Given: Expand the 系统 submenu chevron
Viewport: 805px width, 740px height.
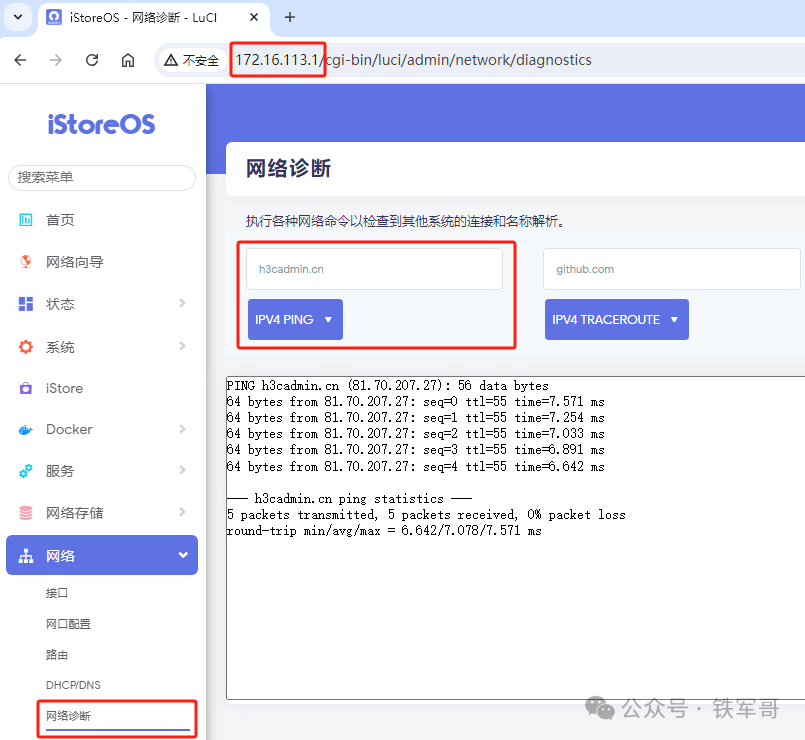Looking at the screenshot, I should pos(182,346).
